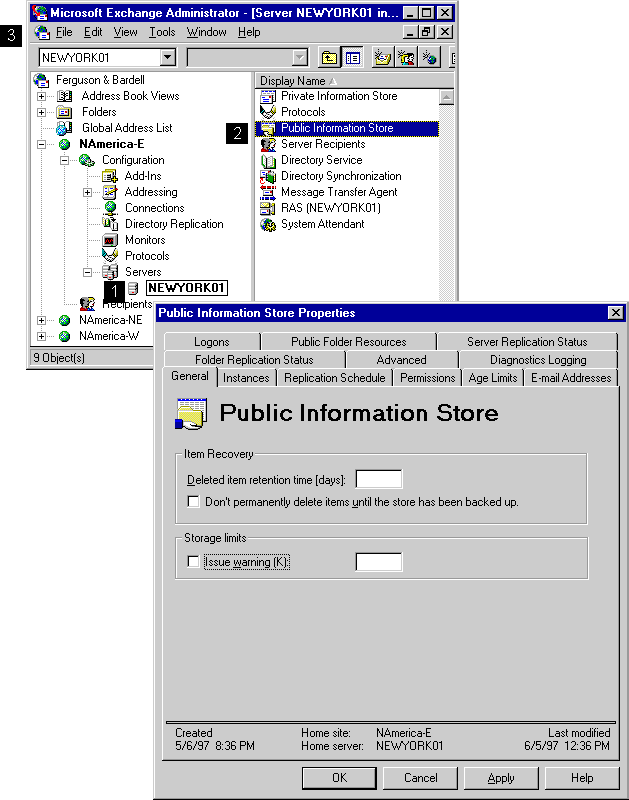Image resolution: width=629 pixels, height=800 pixels.
Task: Open the Window menu
Action: pyautogui.click(x=206, y=32)
